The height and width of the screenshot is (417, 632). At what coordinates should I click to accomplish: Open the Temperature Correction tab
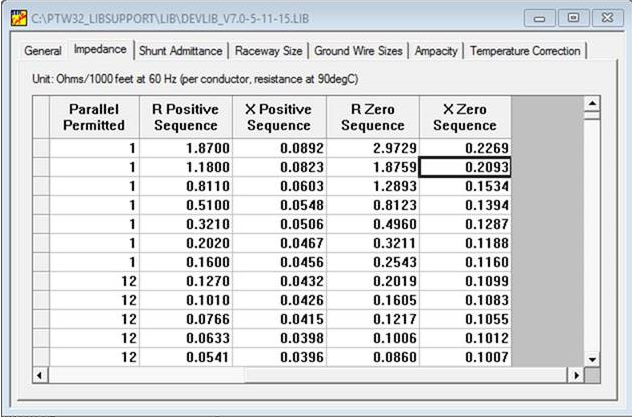(x=524, y=51)
